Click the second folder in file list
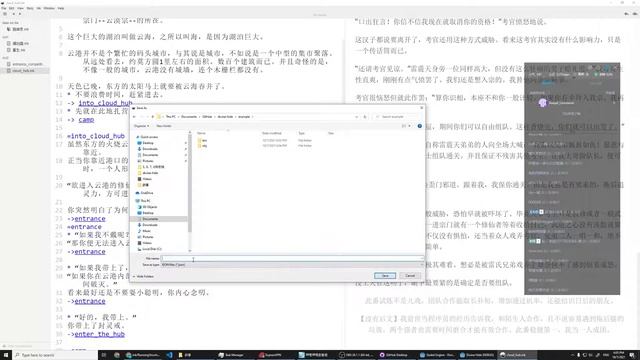This screenshot has height=360, width=640. point(204,146)
